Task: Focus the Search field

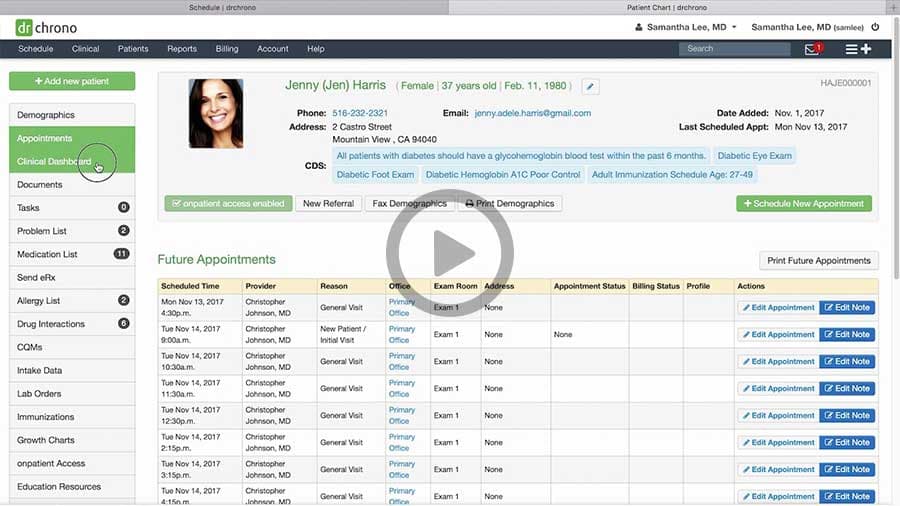Action: 735,49
